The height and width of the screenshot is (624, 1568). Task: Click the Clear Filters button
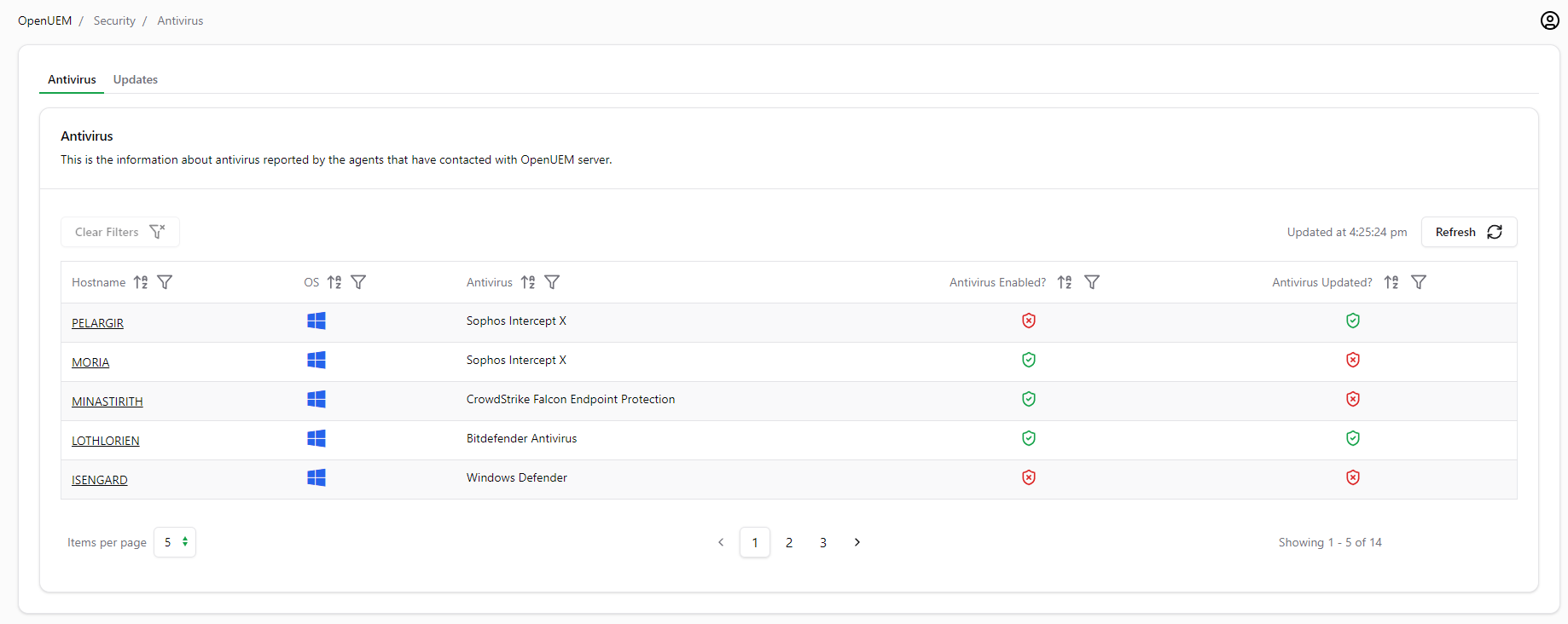point(120,232)
